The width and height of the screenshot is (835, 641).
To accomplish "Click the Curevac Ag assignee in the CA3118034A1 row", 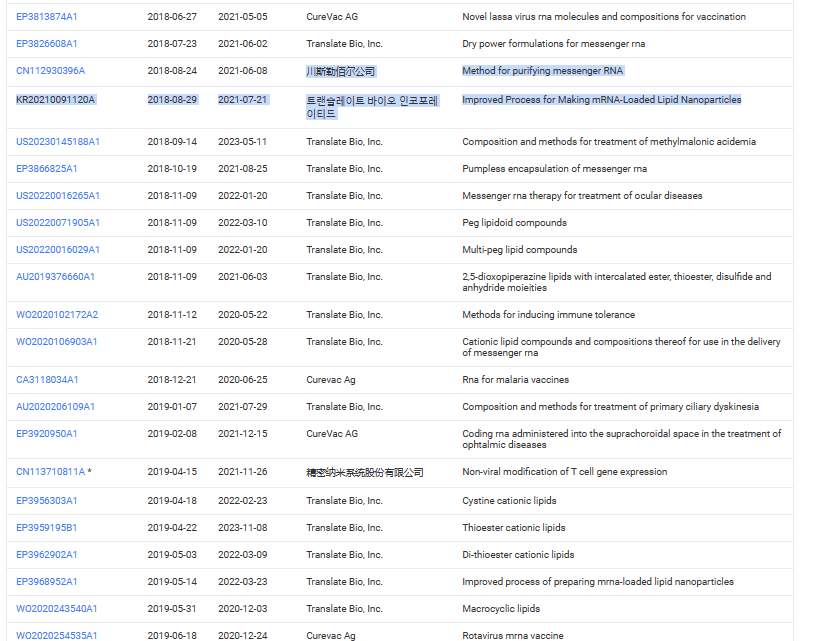I will coord(331,380).
